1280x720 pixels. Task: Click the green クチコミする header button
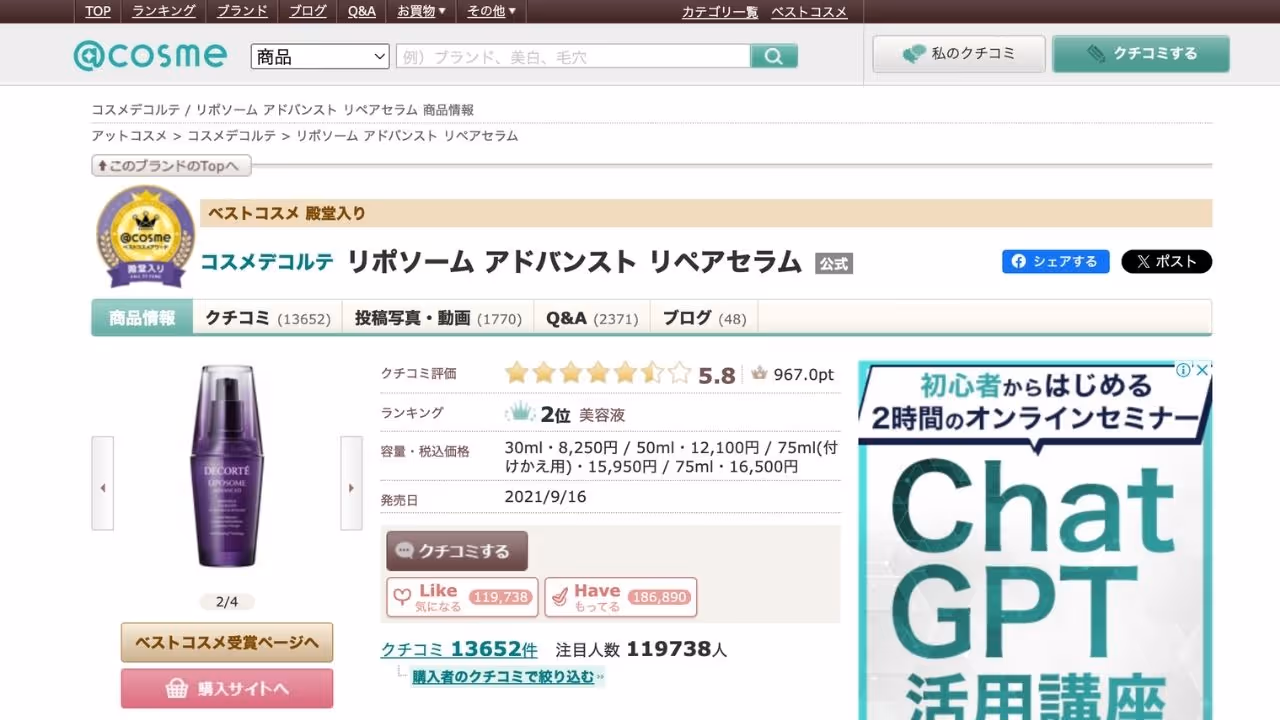[1141, 54]
